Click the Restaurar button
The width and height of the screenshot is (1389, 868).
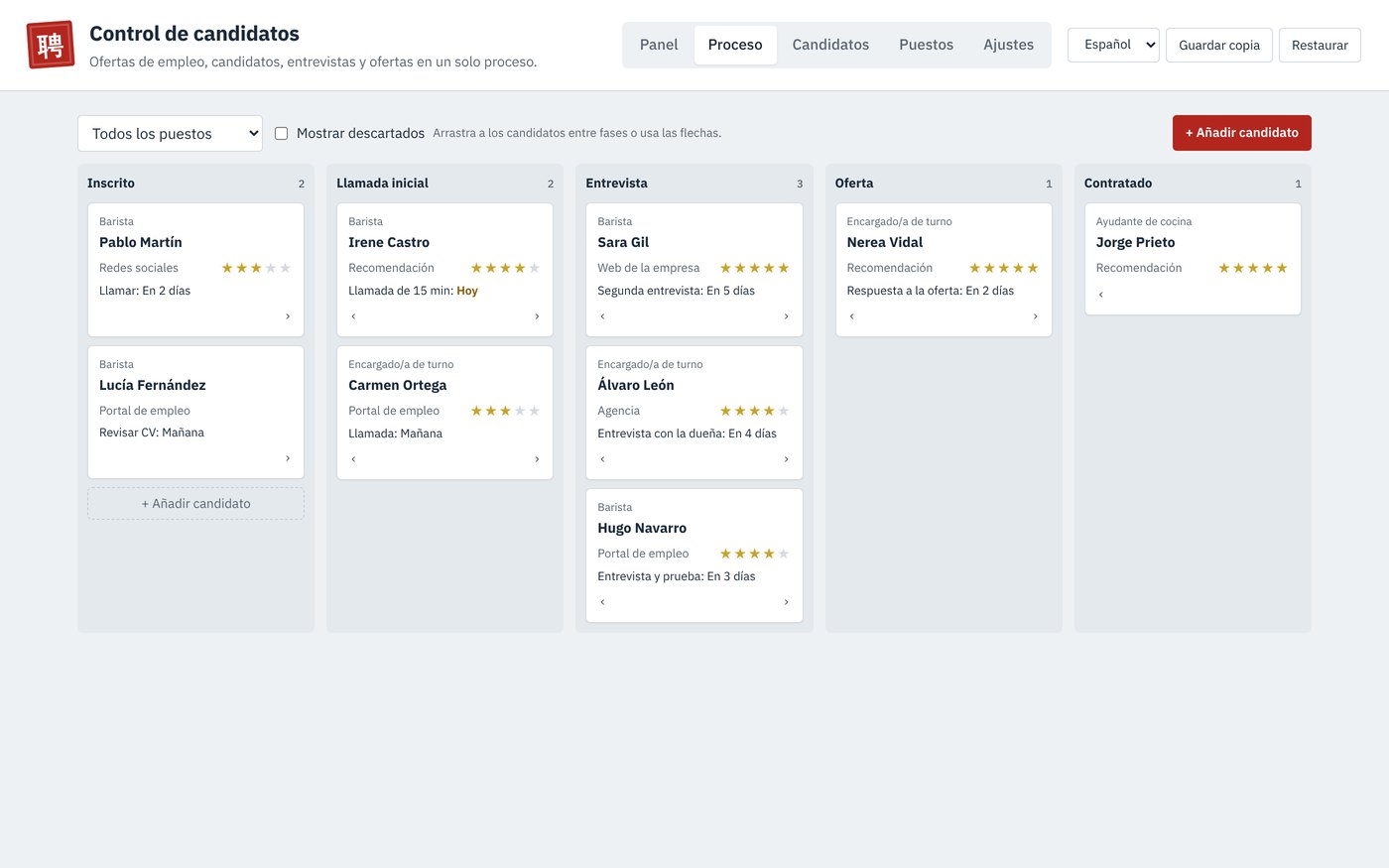click(1320, 45)
